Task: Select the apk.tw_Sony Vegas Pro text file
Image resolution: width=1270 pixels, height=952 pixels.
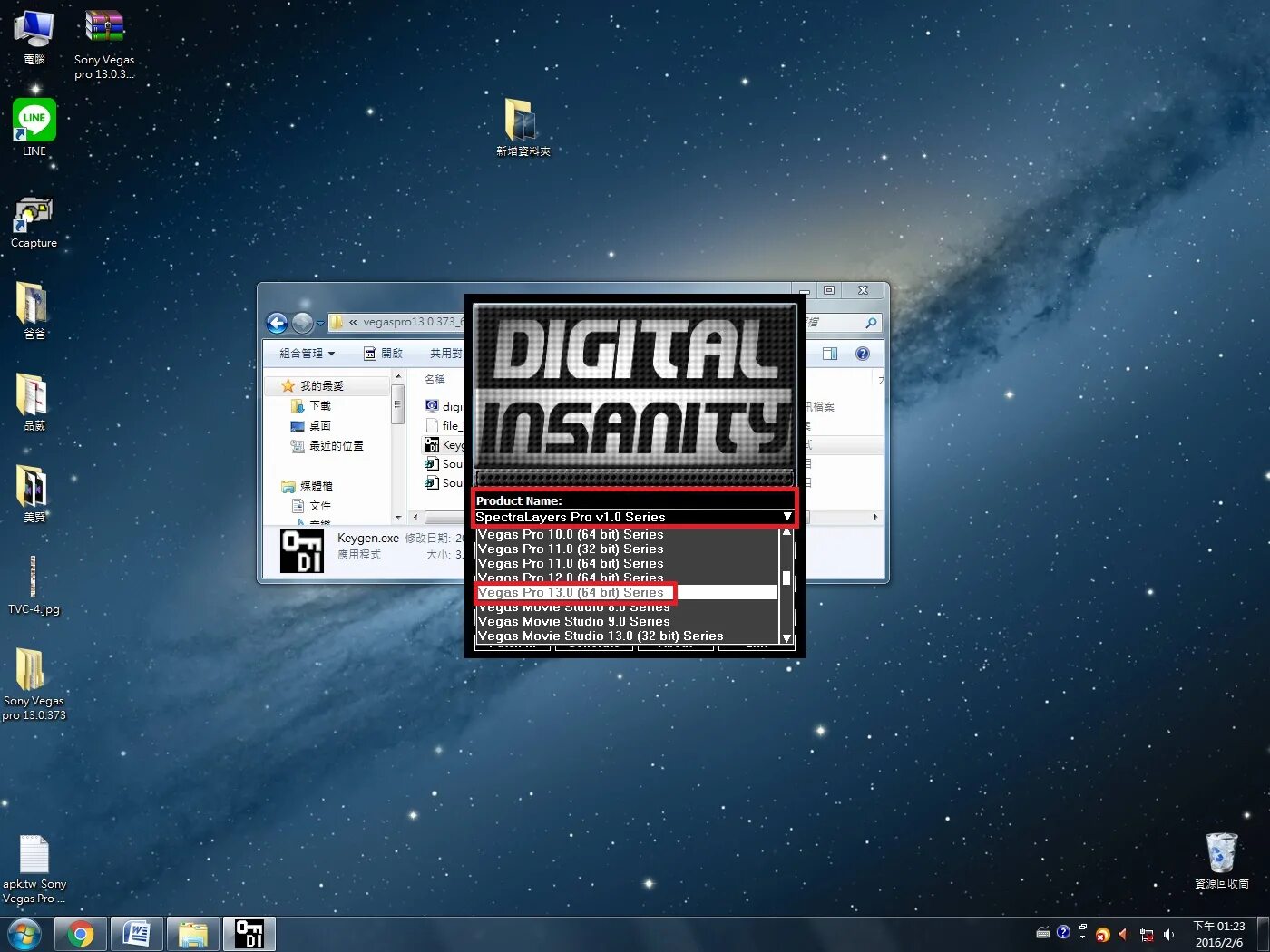Action: click(34, 869)
